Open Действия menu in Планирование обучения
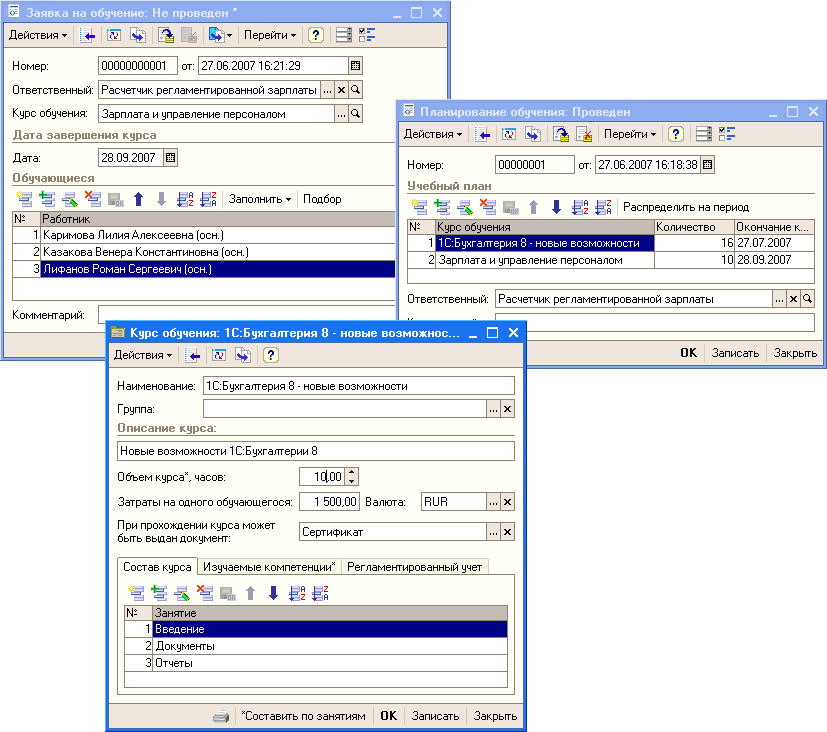 (432, 134)
